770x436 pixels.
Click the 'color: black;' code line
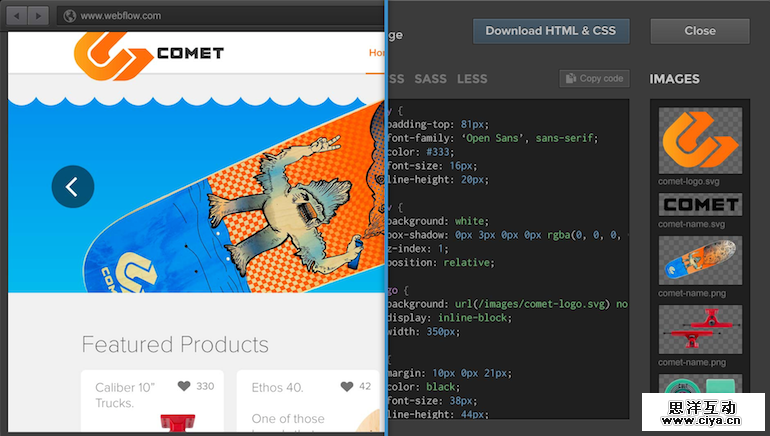click(424, 387)
